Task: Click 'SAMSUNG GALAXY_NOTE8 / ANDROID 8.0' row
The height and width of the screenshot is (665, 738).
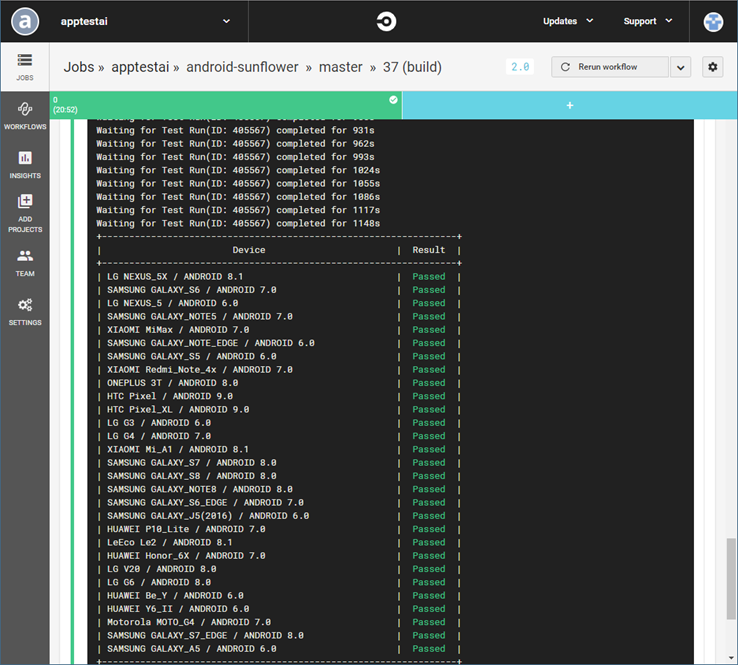Action: tap(279, 489)
